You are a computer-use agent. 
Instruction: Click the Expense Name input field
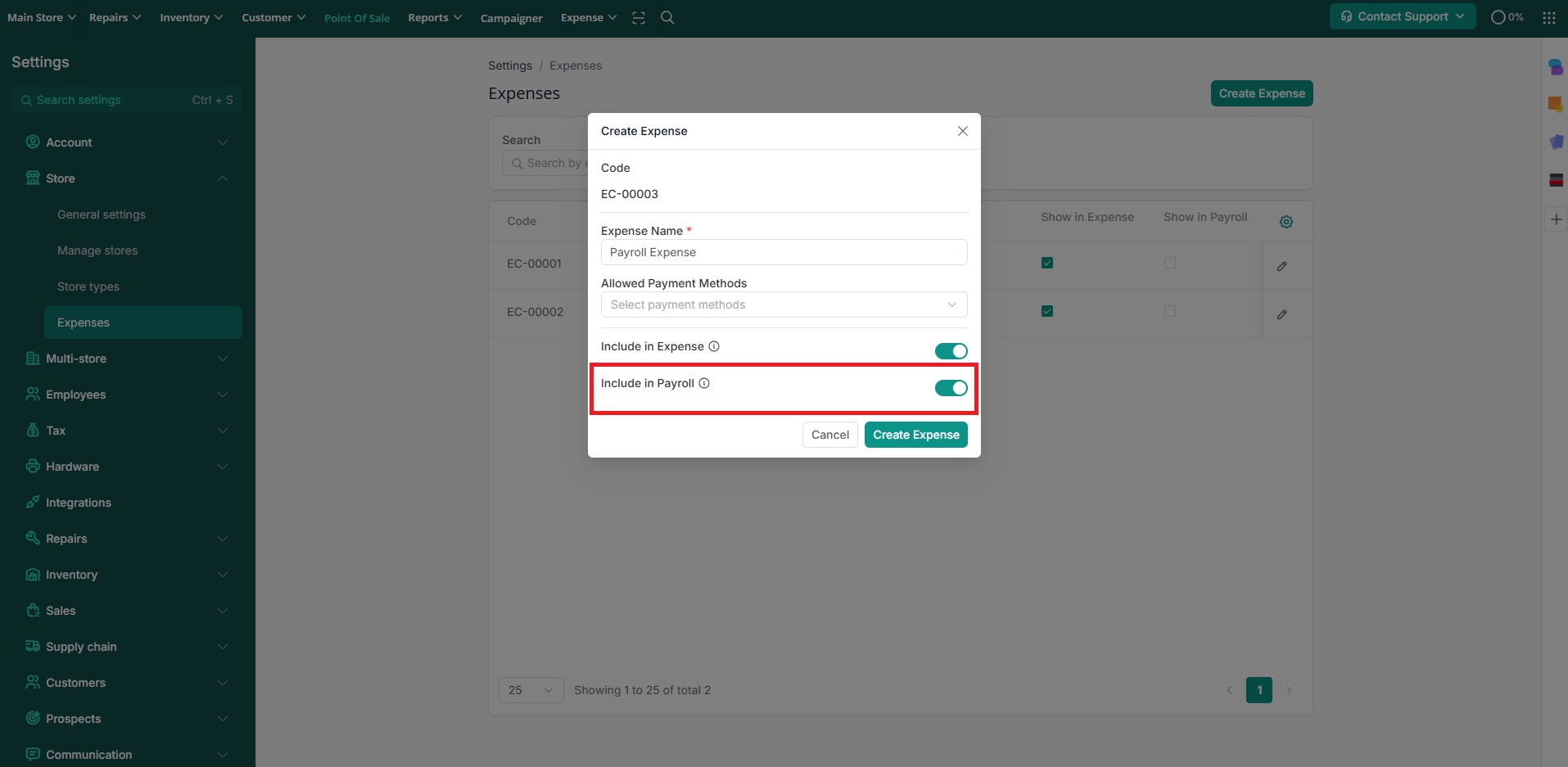tap(783, 252)
